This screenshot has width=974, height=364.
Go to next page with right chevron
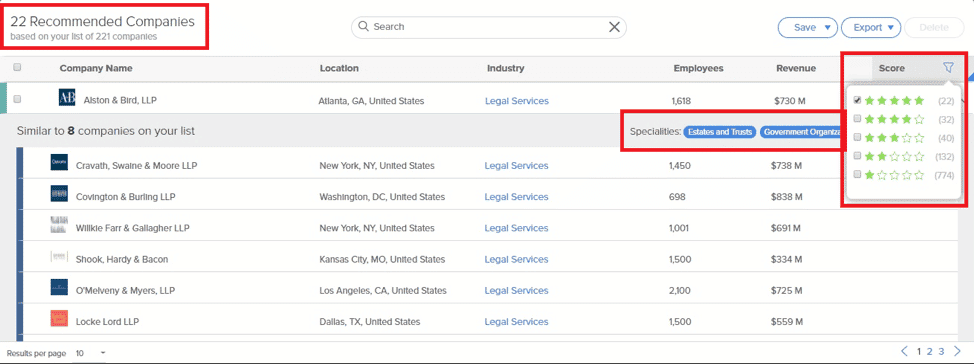pos(957,352)
